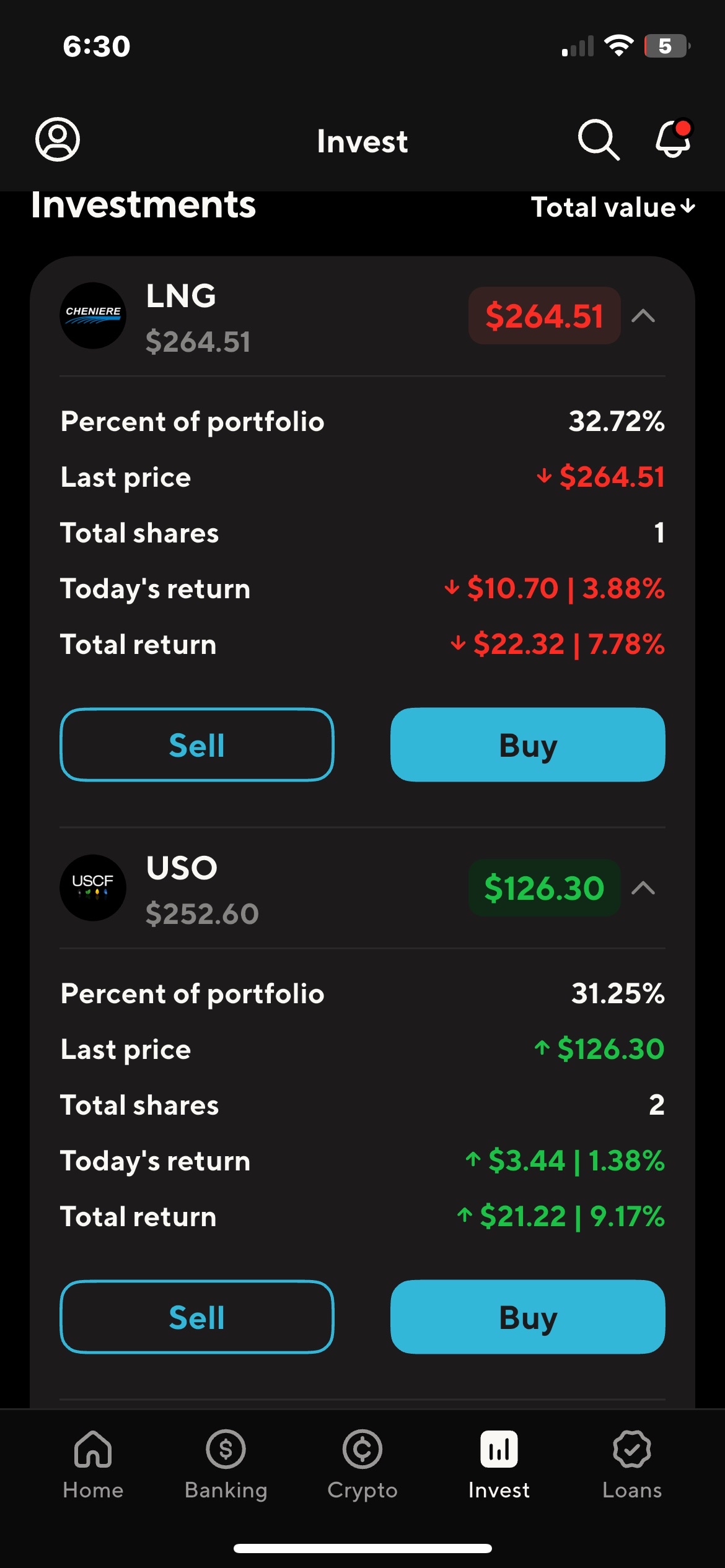Tap the red LNG $264.51 price badge
This screenshot has width=725, height=1568.
tap(544, 316)
